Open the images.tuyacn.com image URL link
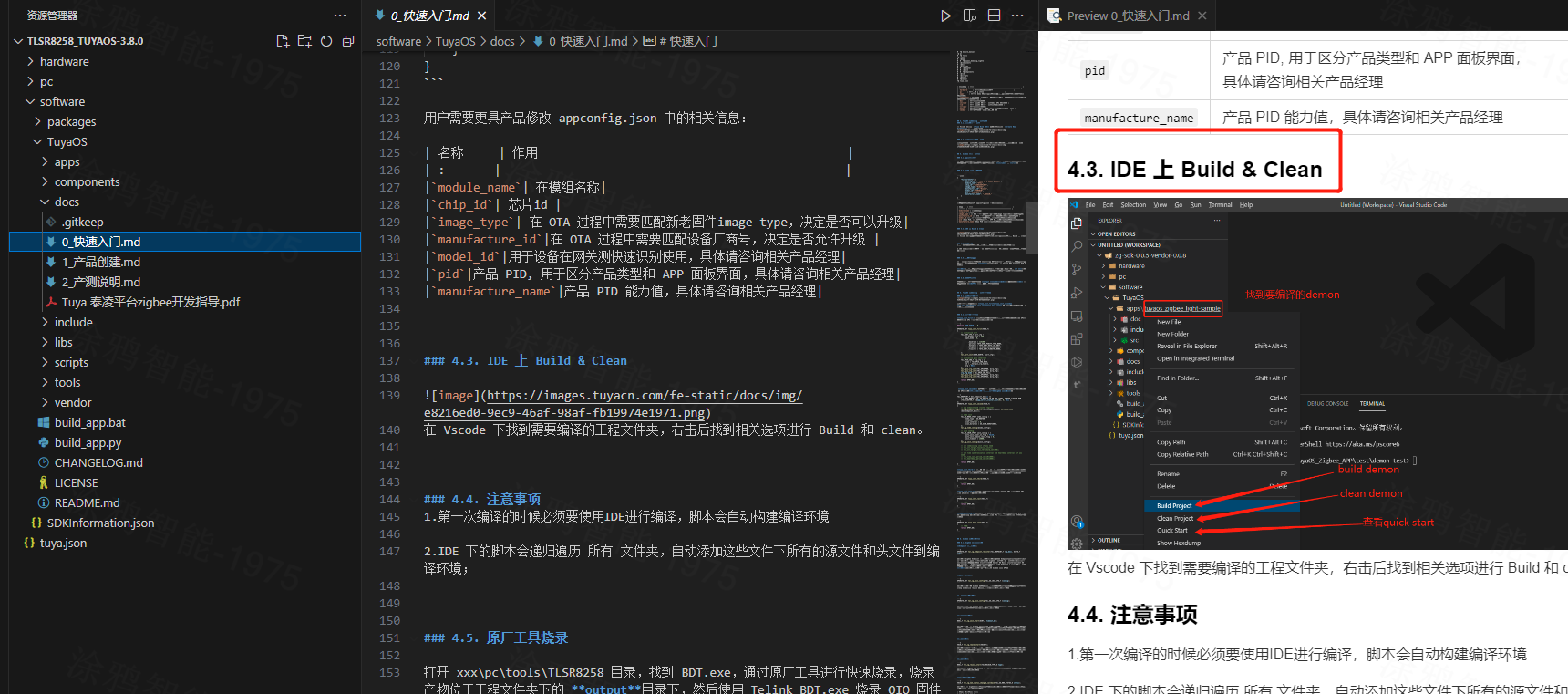Viewport: 1568px width, 694px height. 613,404
